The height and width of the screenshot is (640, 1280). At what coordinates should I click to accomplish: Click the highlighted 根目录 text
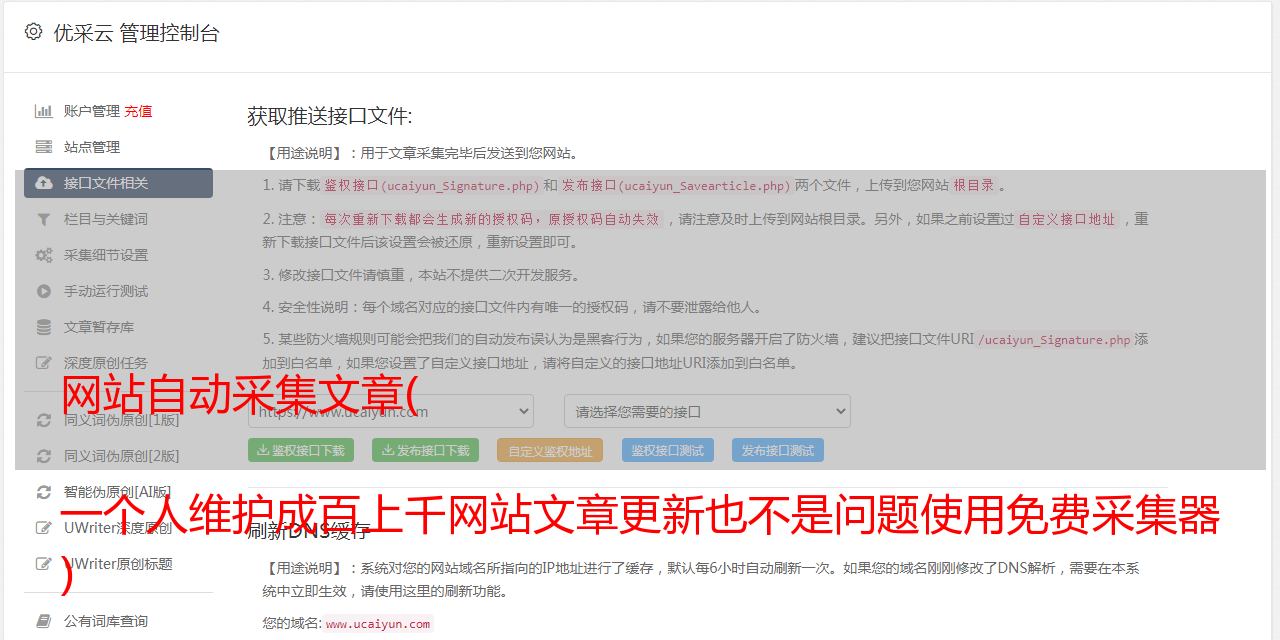click(973, 185)
